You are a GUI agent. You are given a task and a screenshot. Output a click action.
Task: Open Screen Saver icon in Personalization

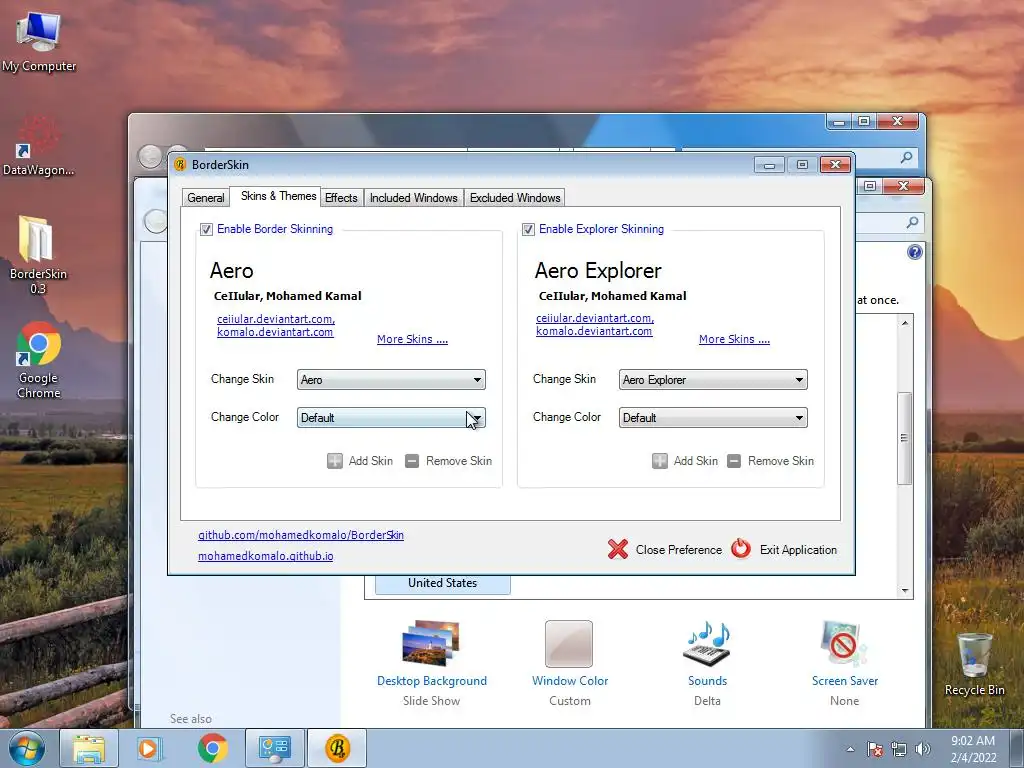click(844, 643)
